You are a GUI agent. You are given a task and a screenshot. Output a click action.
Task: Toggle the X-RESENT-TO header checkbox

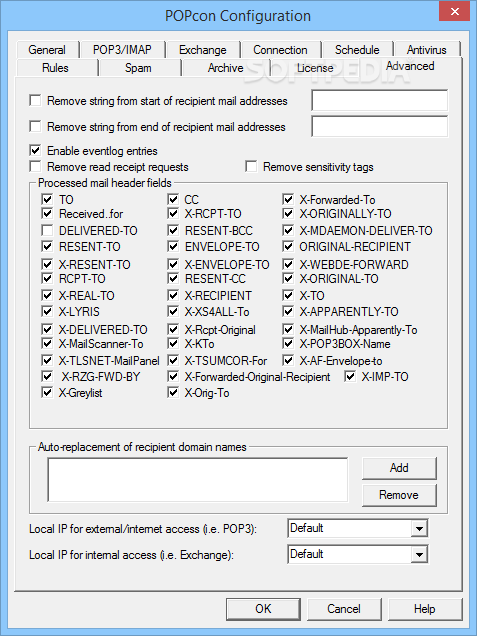pos(47,264)
